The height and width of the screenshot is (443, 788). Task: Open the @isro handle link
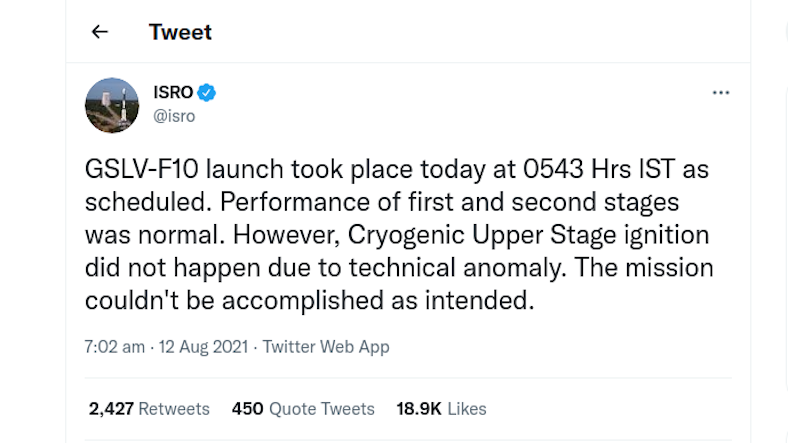point(174,116)
